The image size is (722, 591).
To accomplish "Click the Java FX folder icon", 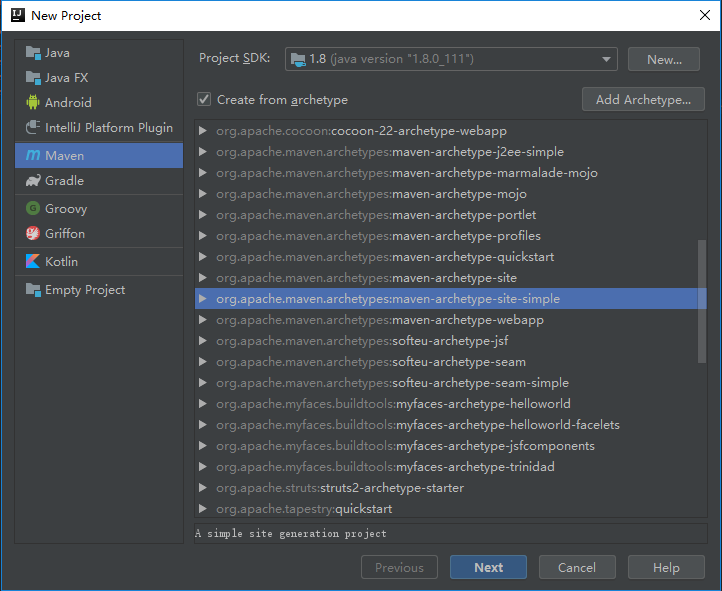I will [x=33, y=78].
